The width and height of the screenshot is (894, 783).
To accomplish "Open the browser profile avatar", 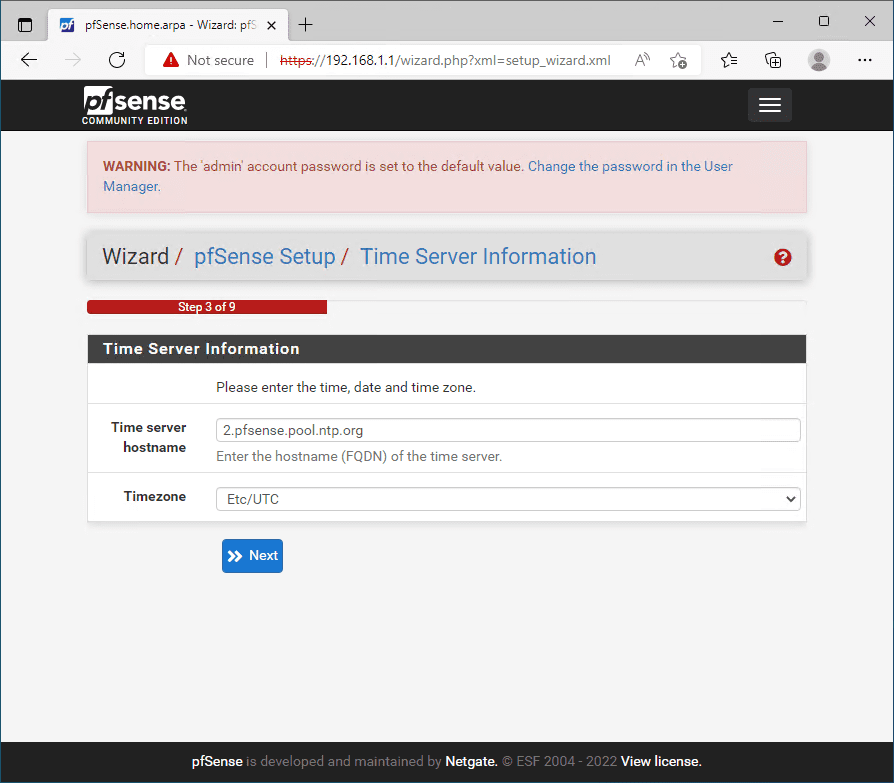I will 818,60.
